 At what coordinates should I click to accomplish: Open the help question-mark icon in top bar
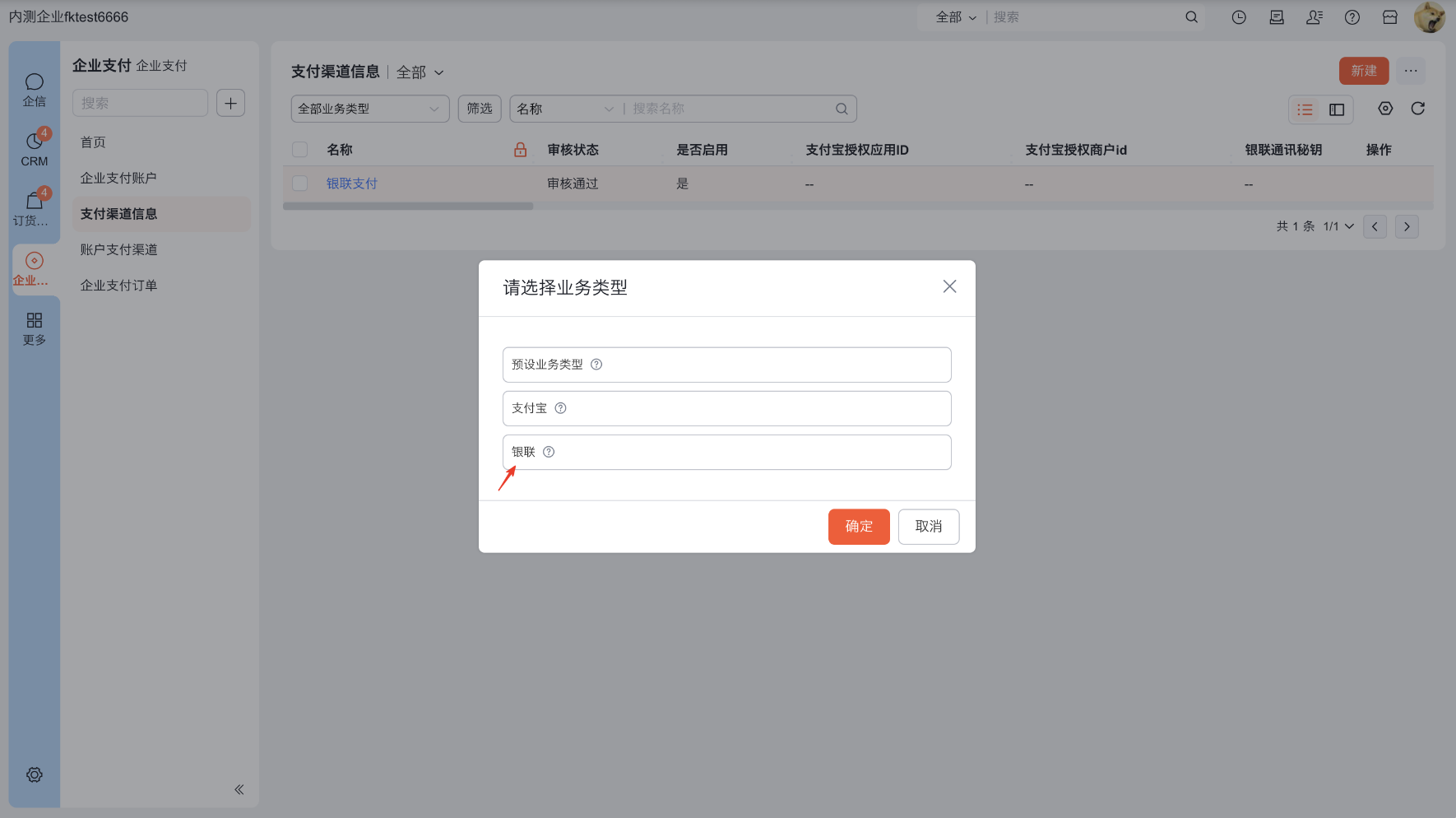tap(1352, 16)
